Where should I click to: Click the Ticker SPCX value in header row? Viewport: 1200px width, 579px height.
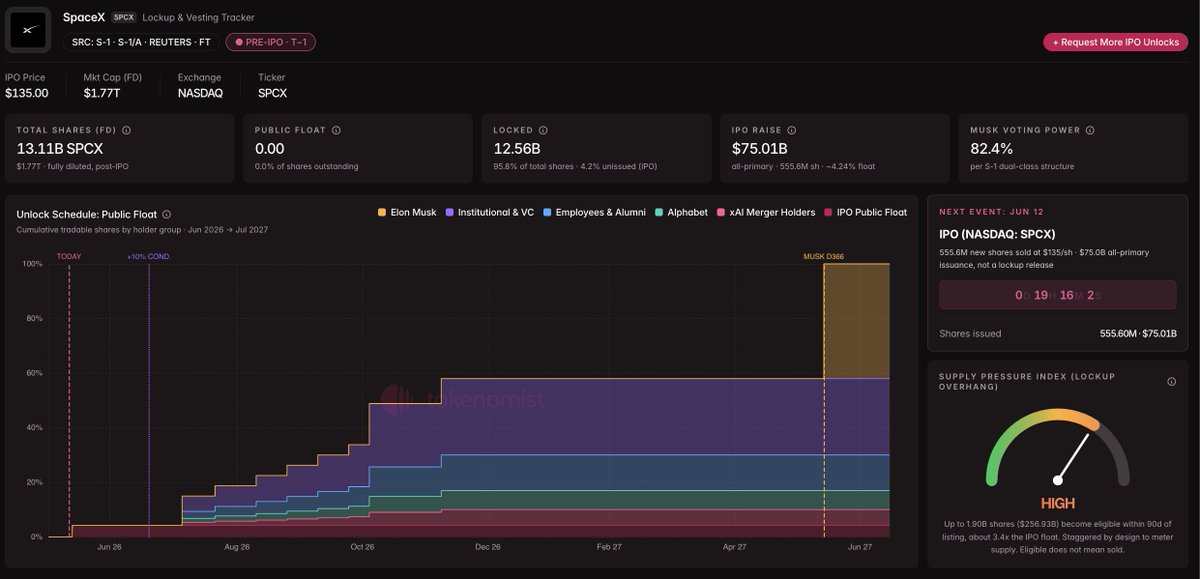pos(272,93)
